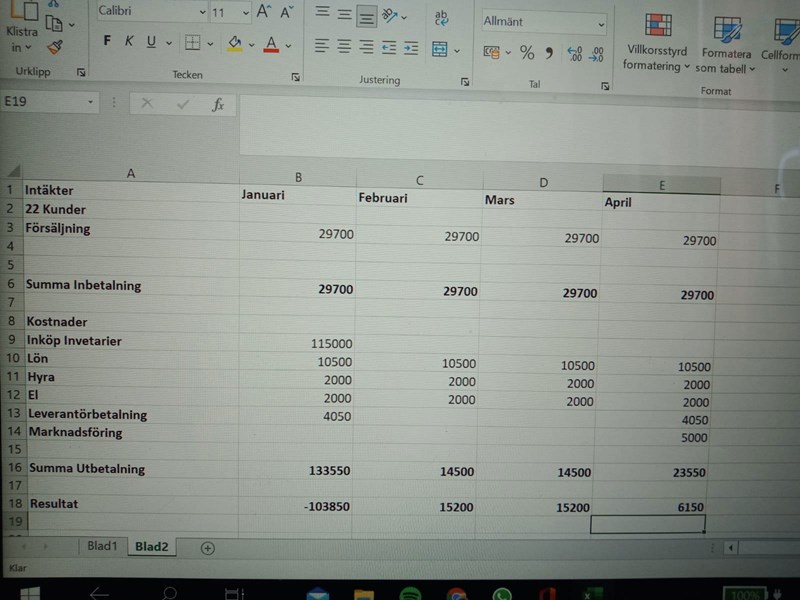The image size is (800, 600).
Task: Switch to the Blad1 sheet tab
Action: coord(102,547)
